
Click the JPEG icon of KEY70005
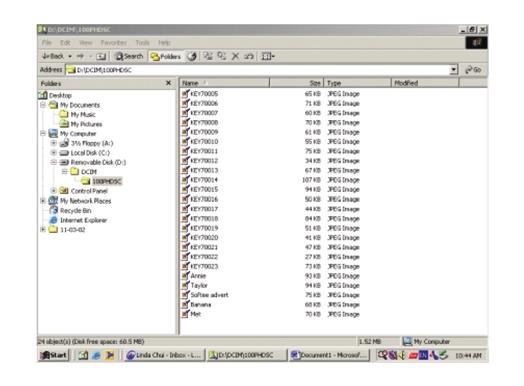click(185, 94)
